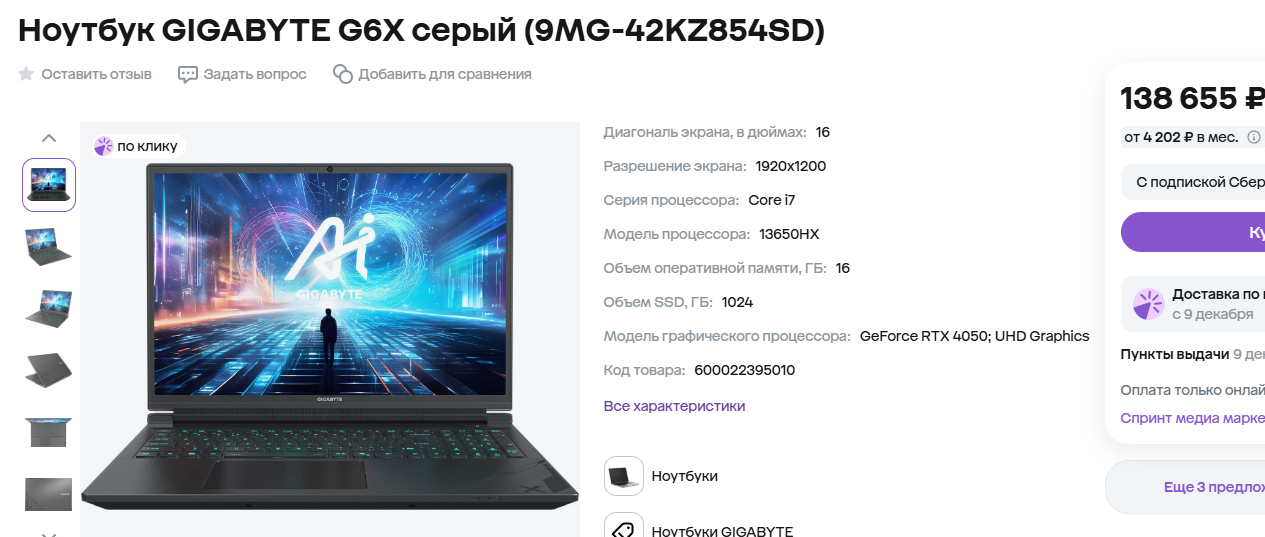Select second angled laptop thumbnail

click(x=49, y=247)
